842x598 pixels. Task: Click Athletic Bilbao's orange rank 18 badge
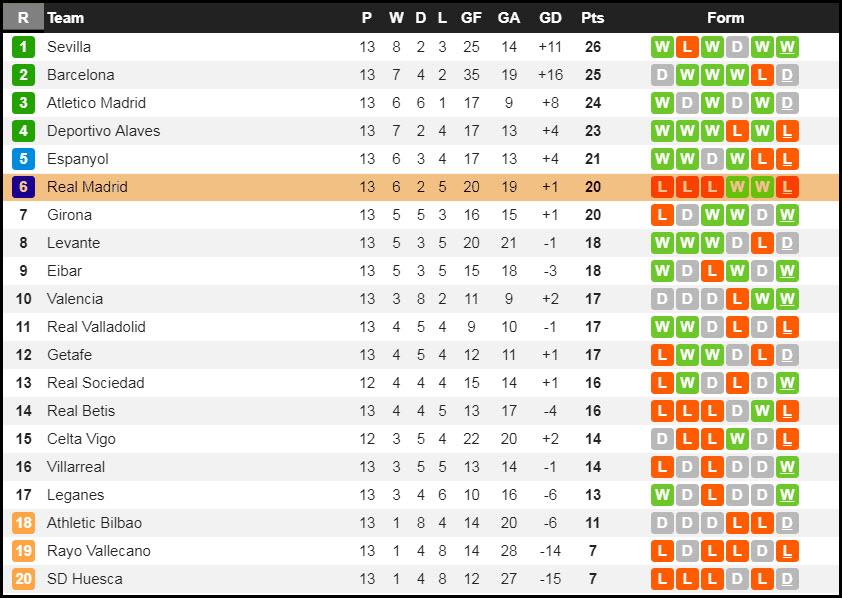coord(23,523)
